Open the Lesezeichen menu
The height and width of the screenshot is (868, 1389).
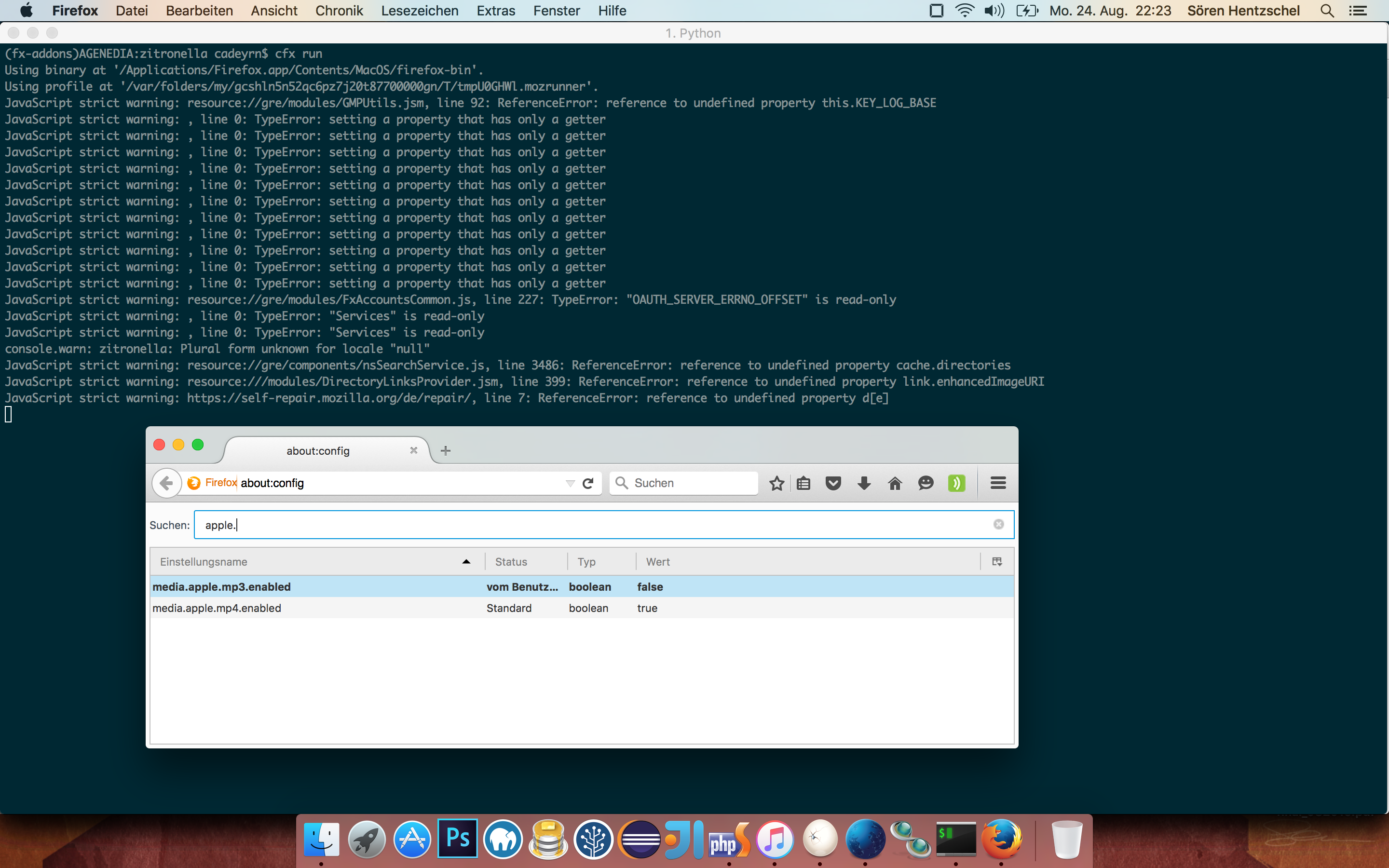pos(420,10)
